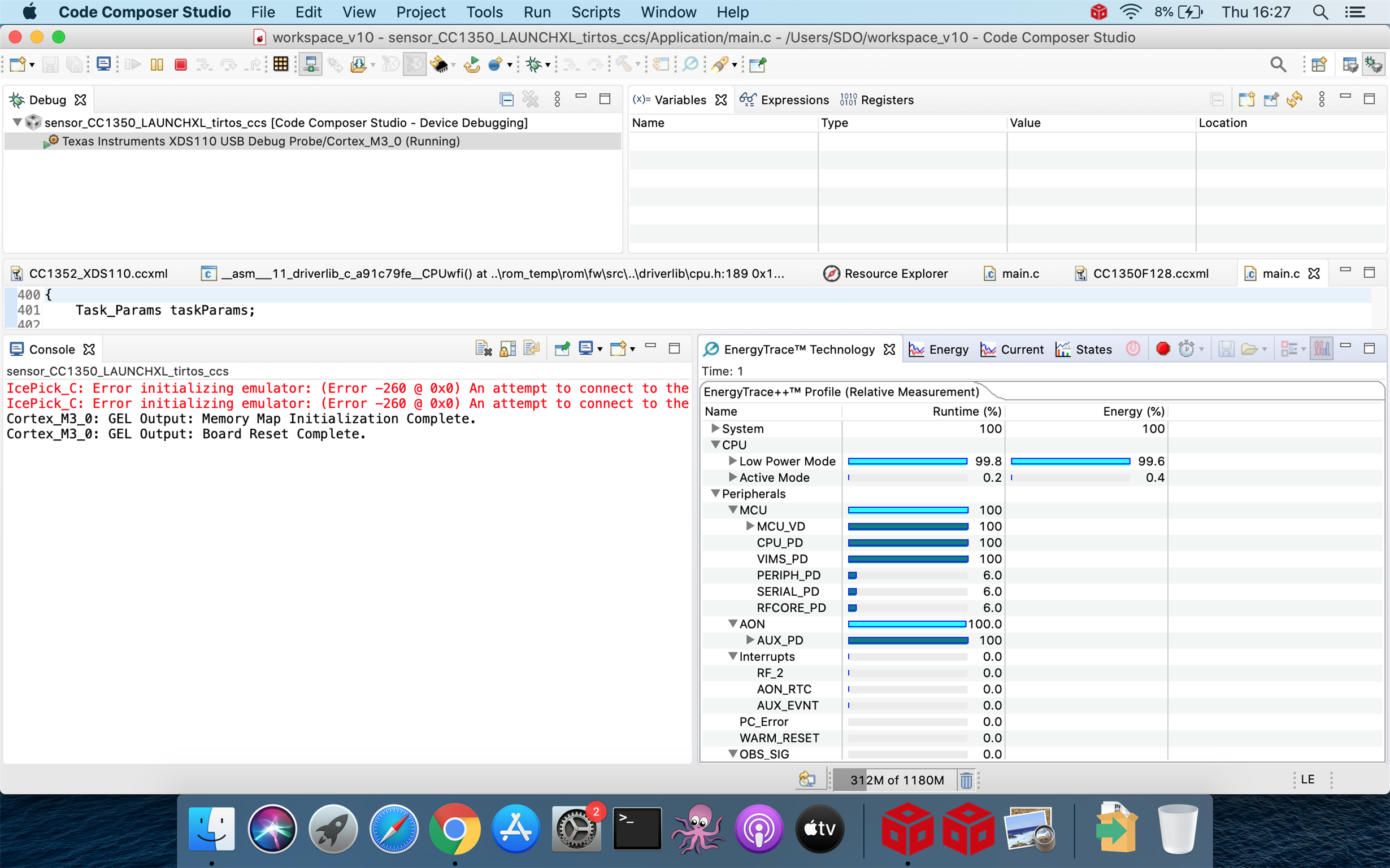The image size is (1390, 868).
Task: Click the open console monitor toolbar icon
Action: (x=103, y=64)
